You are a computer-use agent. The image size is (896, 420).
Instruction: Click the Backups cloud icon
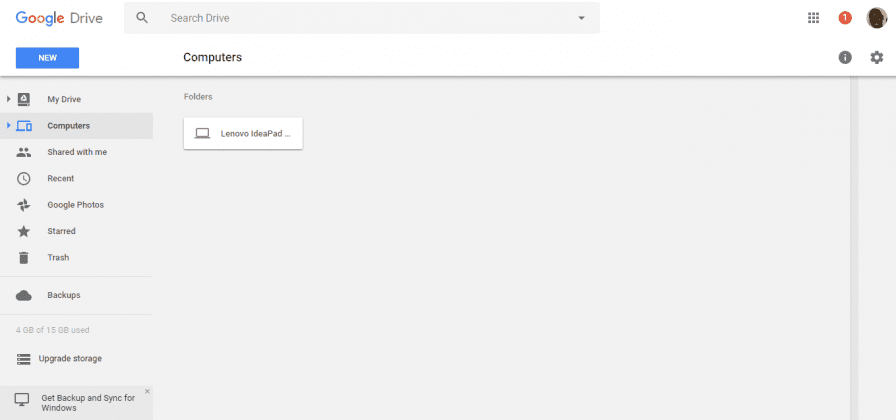(x=23, y=295)
